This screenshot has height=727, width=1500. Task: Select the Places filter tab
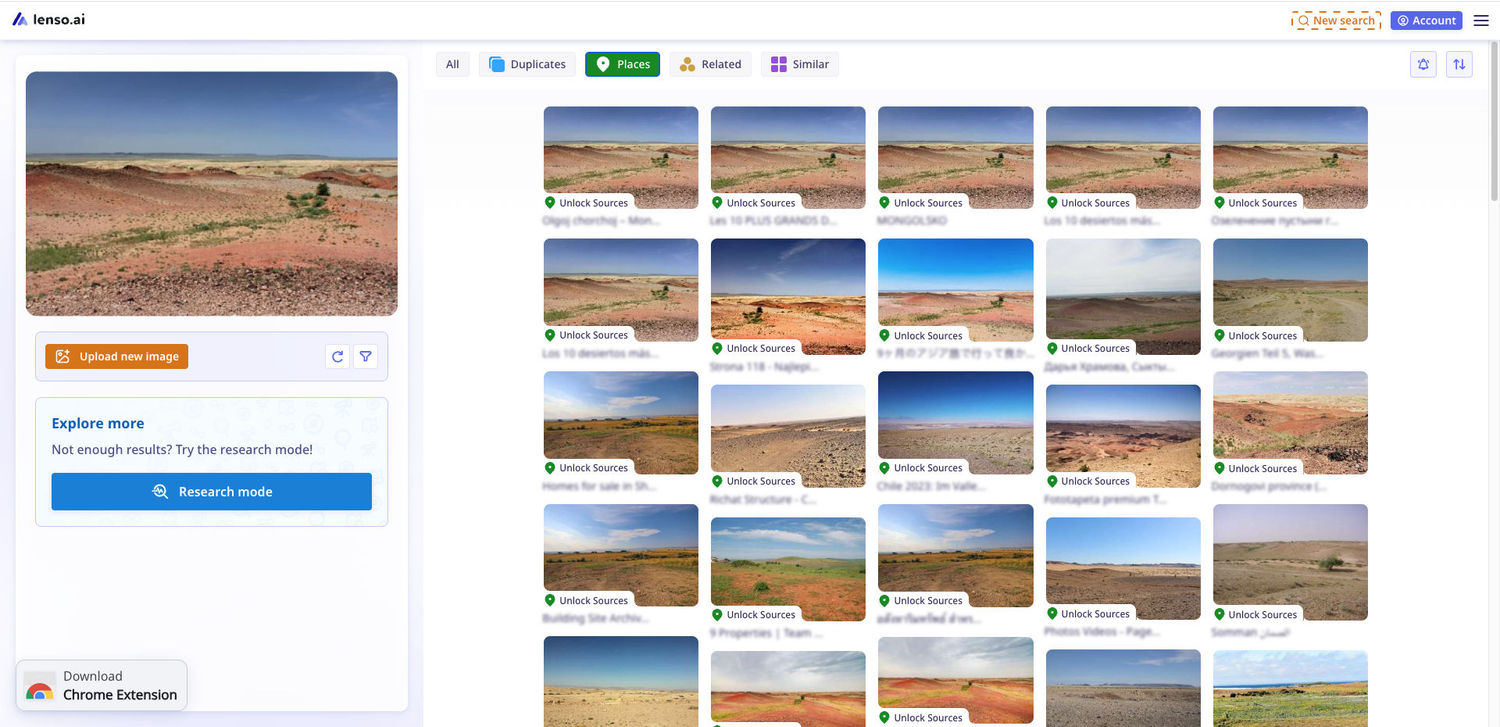pyautogui.click(x=622, y=63)
